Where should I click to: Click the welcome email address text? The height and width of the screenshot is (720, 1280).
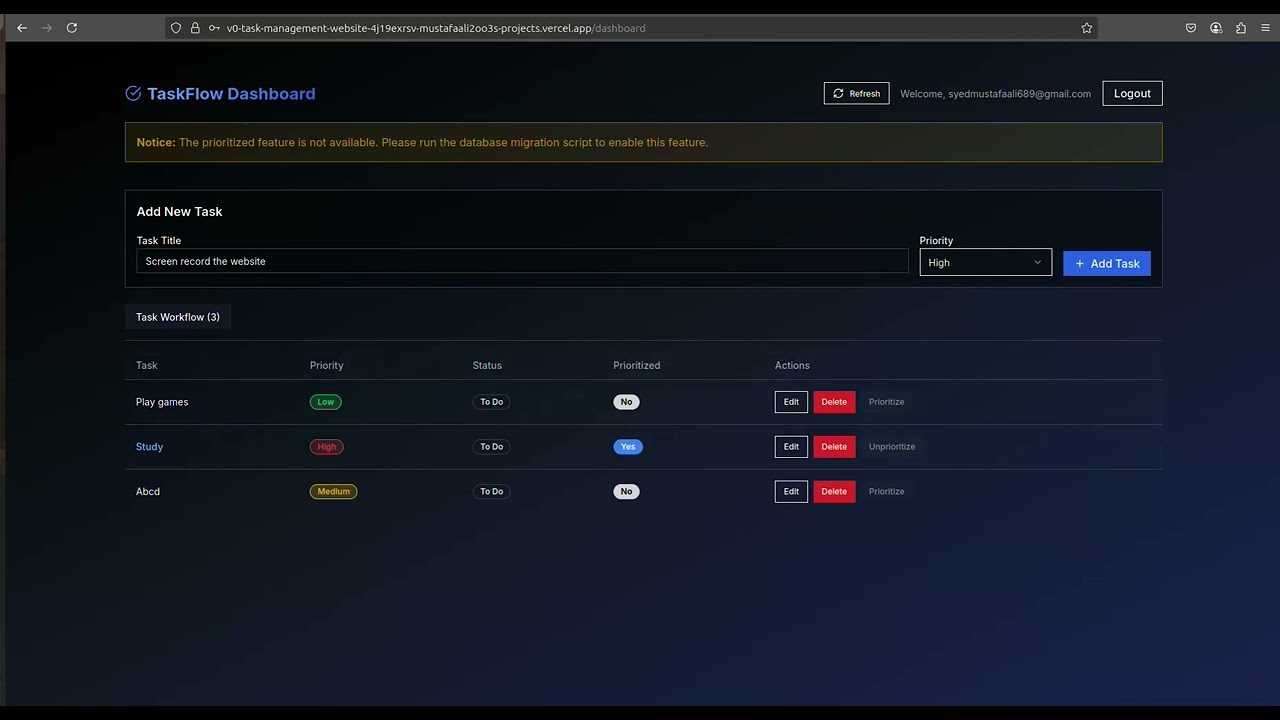[1019, 94]
